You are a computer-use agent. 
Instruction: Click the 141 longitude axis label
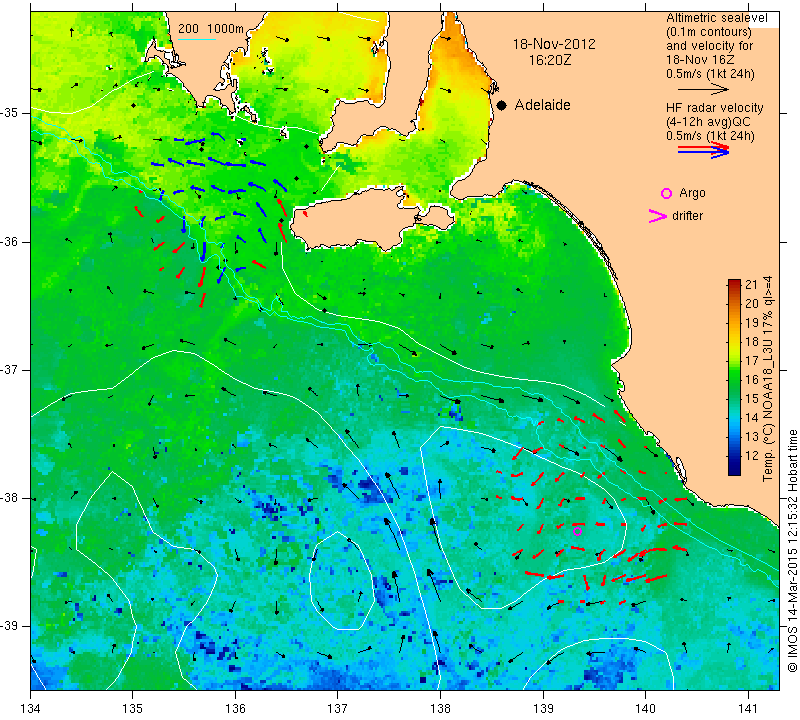[x=748, y=708]
